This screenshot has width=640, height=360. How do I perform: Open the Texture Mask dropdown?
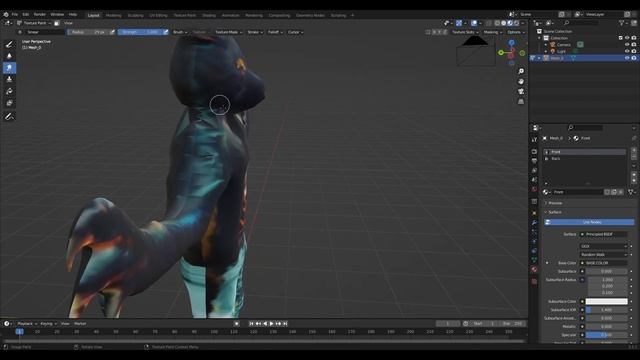[228, 32]
